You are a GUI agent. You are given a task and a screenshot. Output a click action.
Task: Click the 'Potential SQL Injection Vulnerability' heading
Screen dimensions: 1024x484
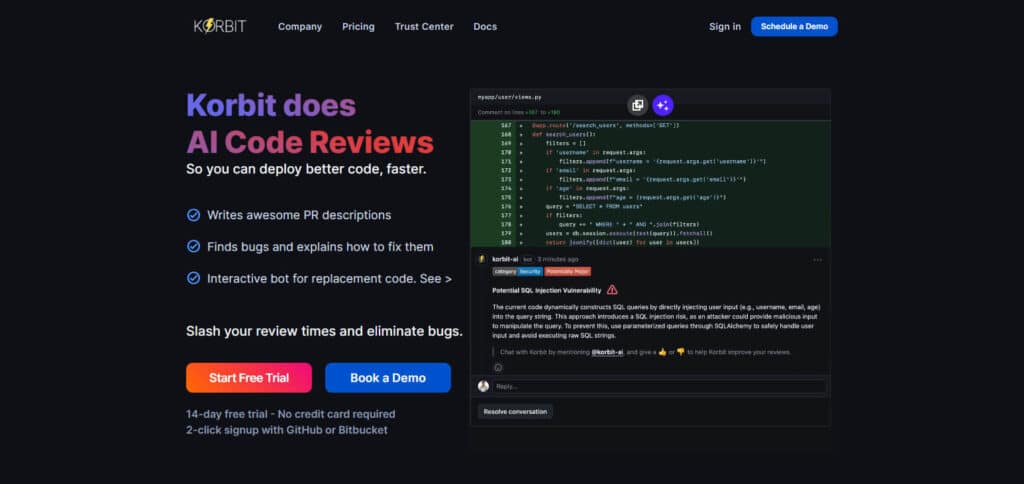coord(547,290)
